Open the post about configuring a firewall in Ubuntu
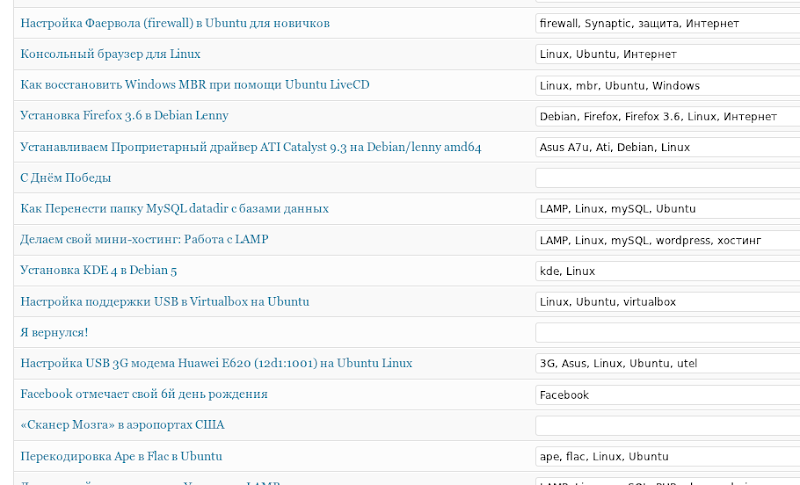Viewport: 800px width, 485px height. 175,23
